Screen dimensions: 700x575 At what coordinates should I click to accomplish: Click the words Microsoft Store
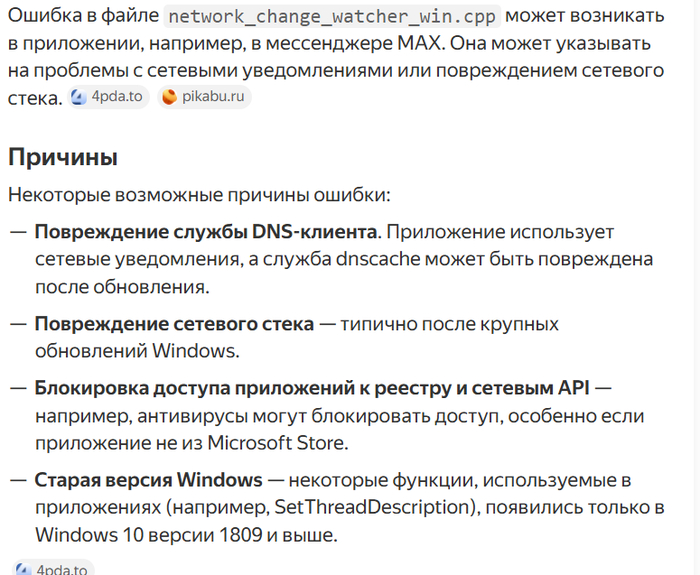tap(276, 443)
